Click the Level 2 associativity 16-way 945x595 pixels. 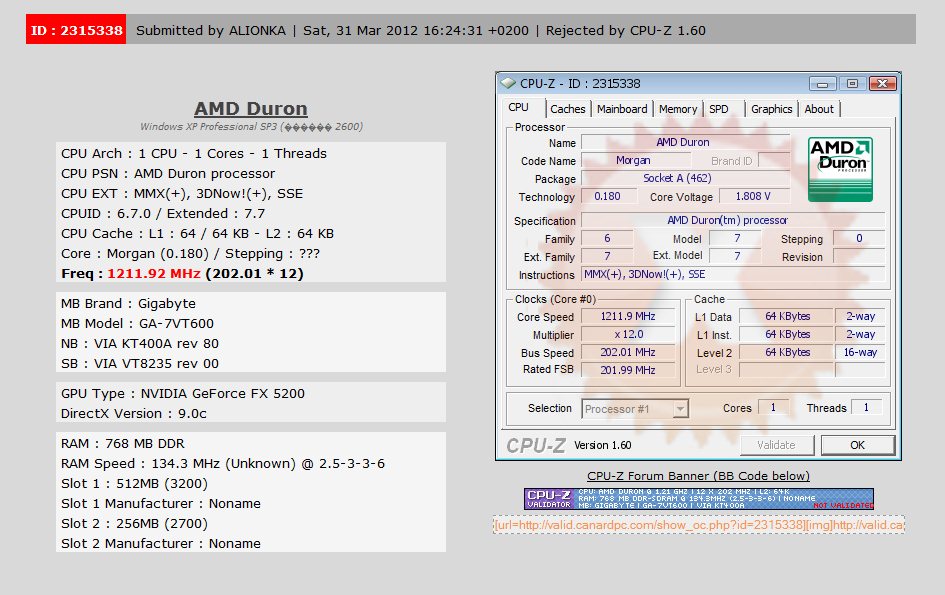(860, 353)
